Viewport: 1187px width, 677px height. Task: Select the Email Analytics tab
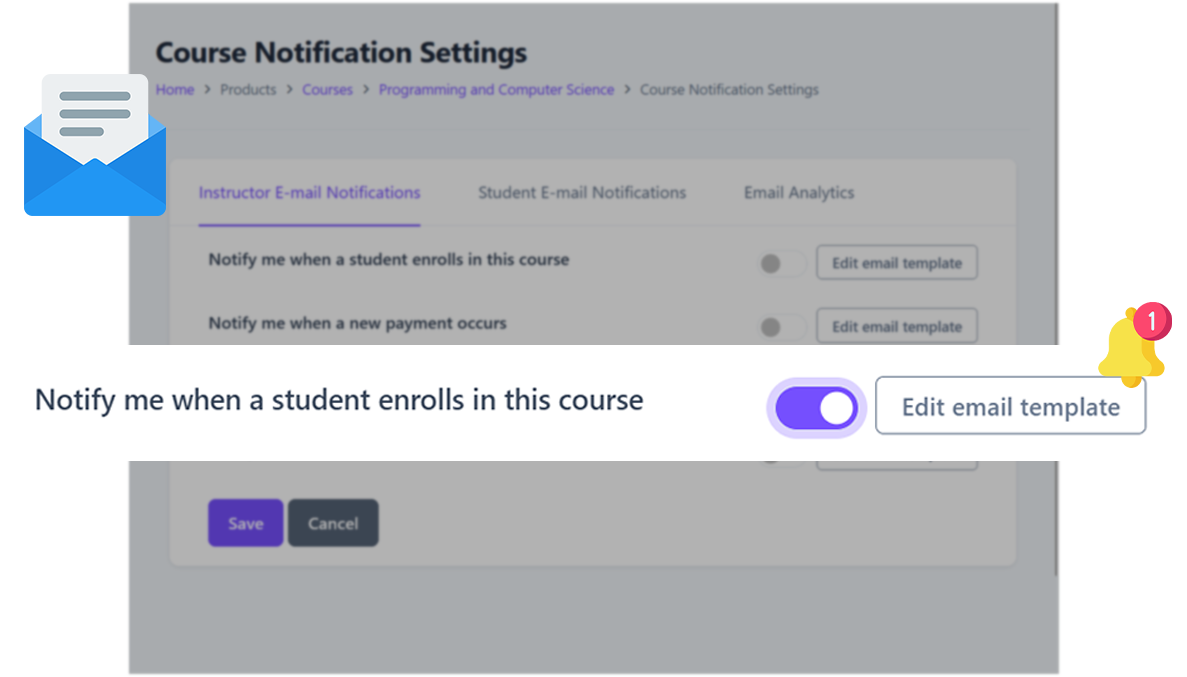click(798, 193)
